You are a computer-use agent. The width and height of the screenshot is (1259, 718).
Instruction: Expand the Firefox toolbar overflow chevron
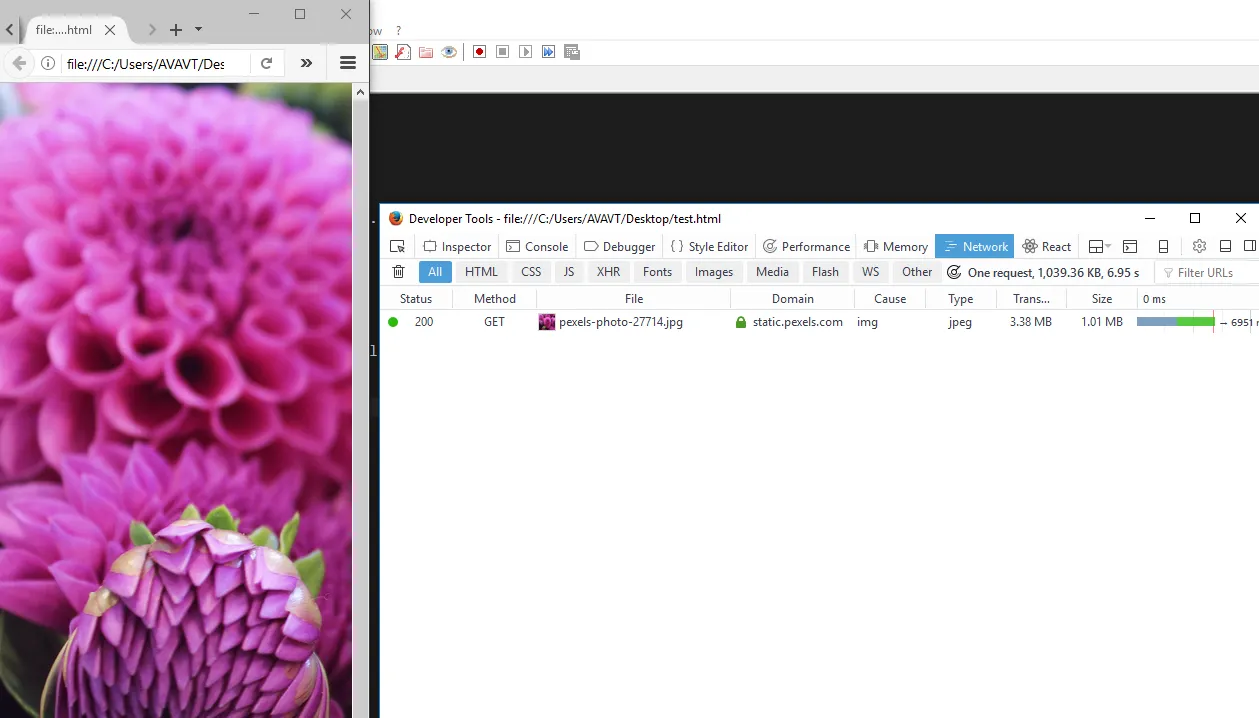click(306, 63)
